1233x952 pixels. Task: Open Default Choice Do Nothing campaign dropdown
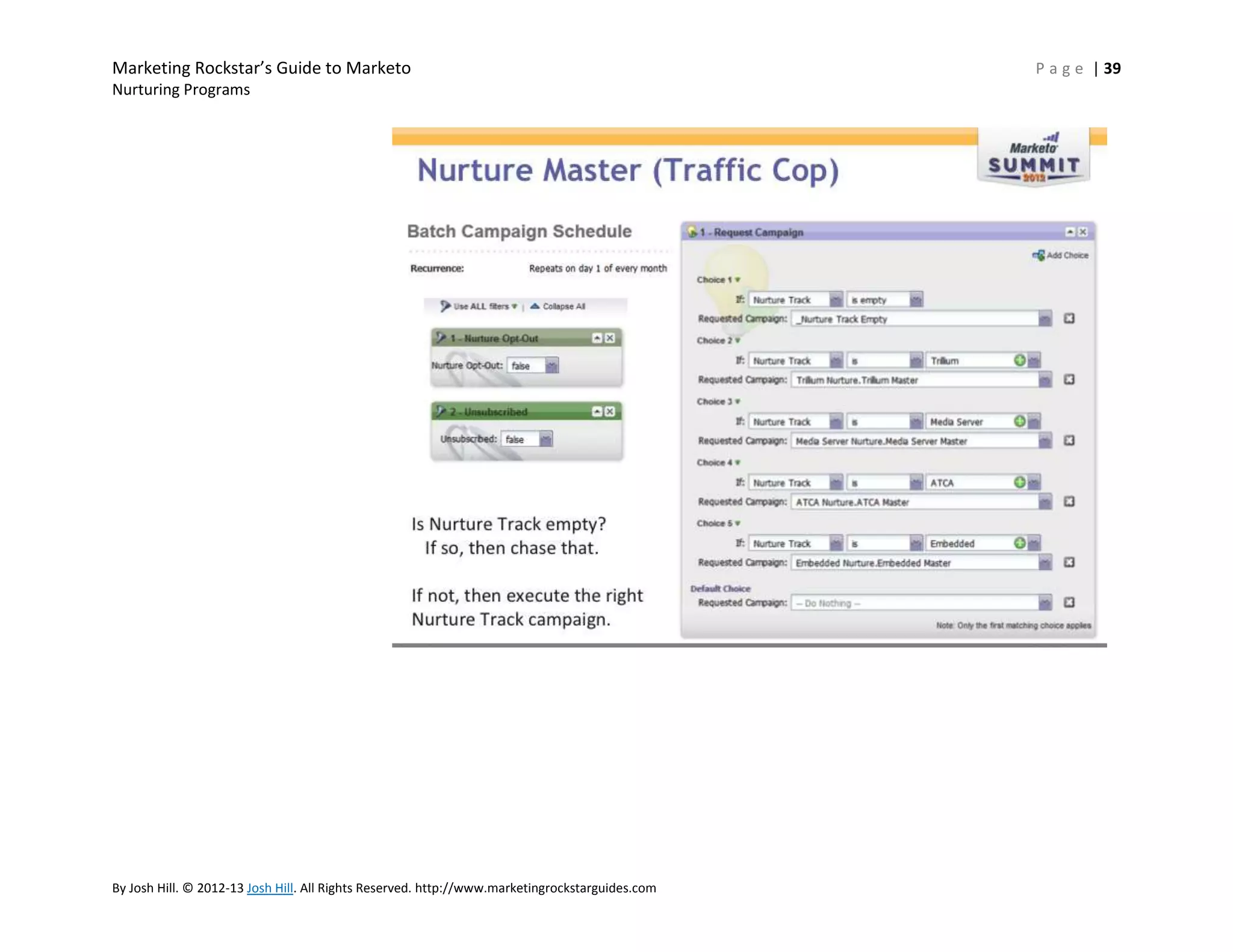pos(1045,603)
